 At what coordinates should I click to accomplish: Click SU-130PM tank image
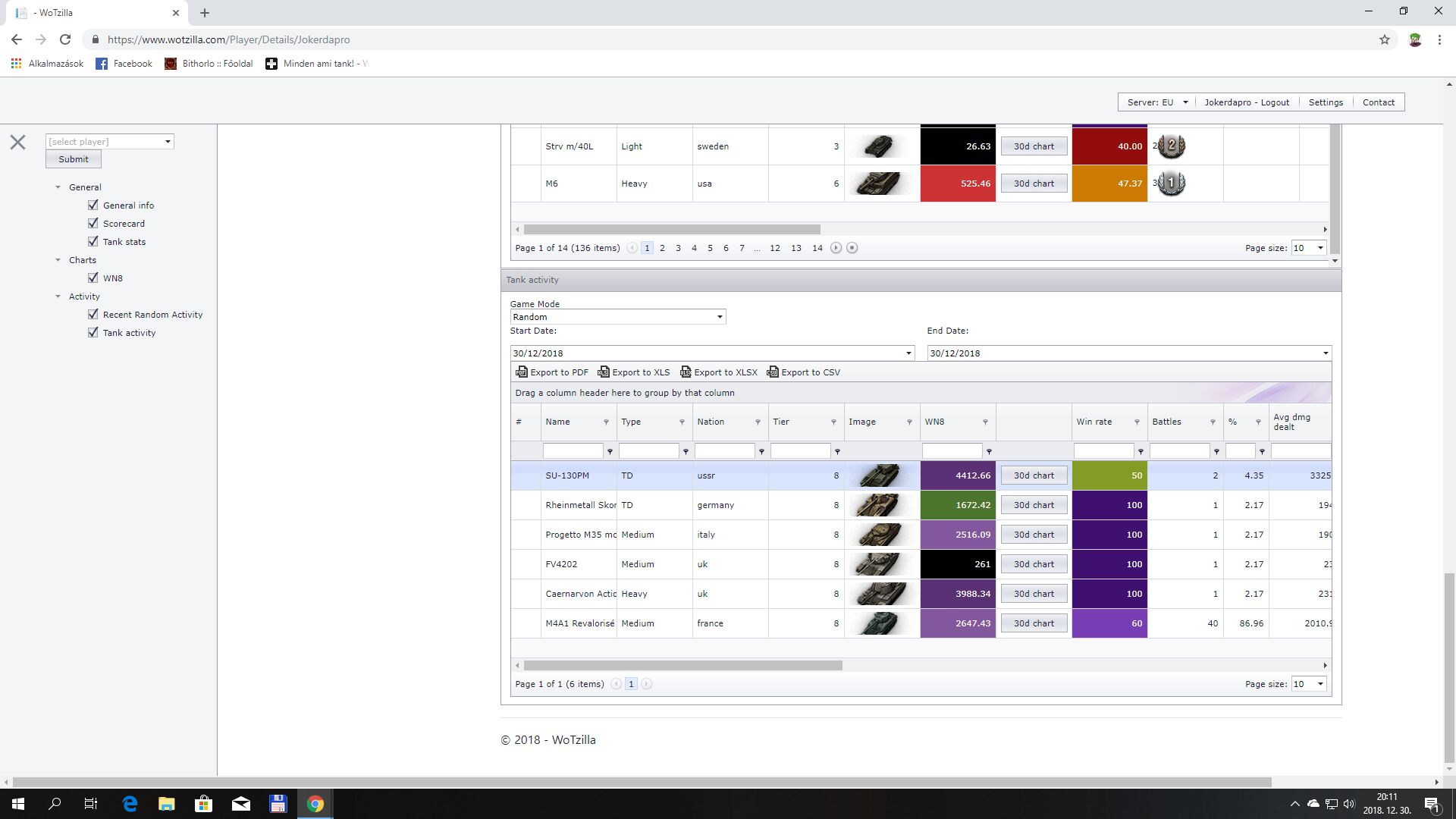point(880,475)
